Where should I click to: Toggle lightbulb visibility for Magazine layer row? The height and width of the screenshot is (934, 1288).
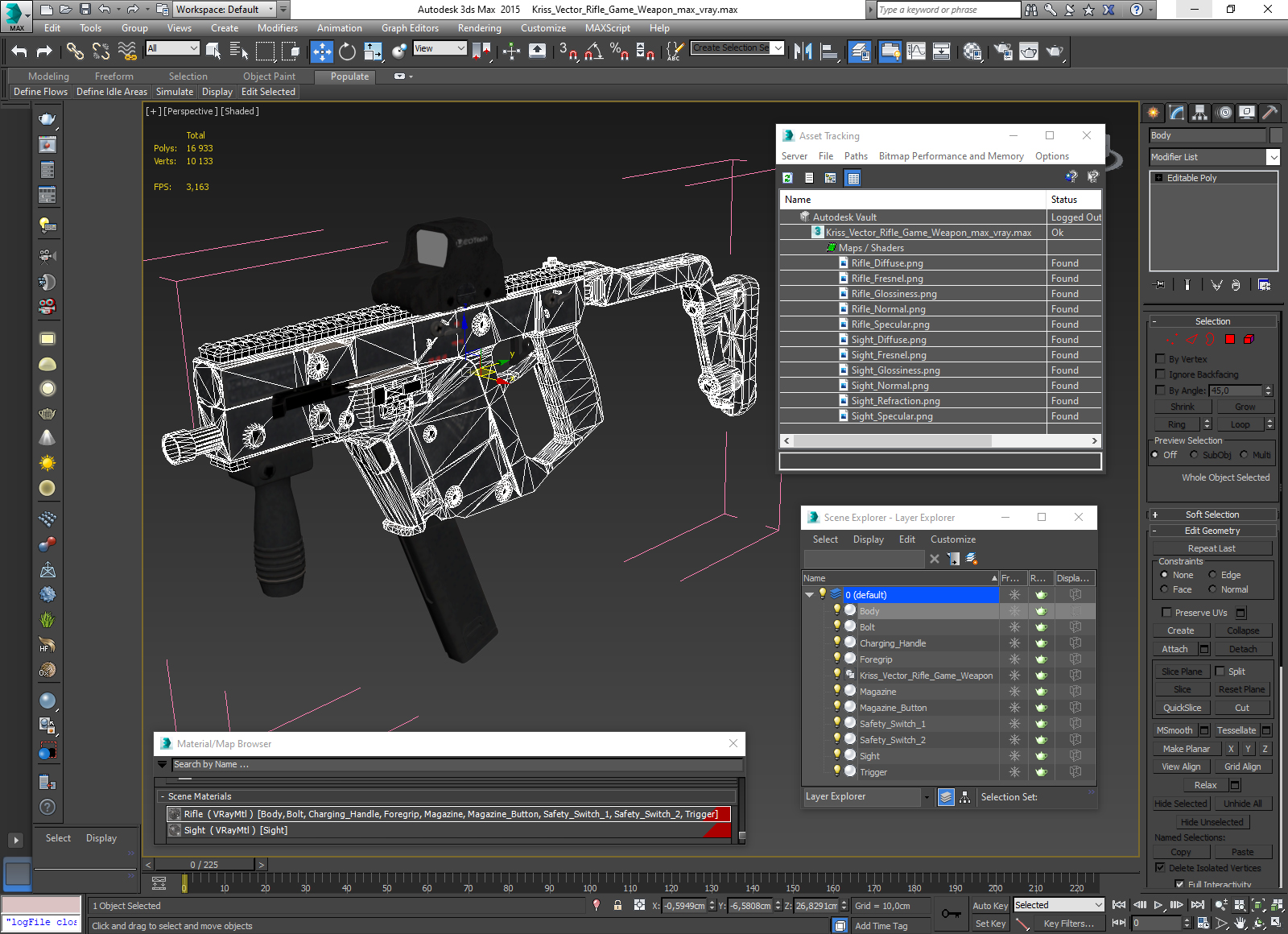tap(837, 691)
